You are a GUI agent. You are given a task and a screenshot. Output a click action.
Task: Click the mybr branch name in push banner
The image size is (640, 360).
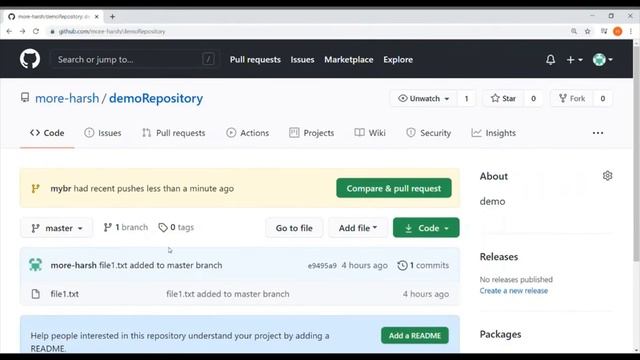pos(61,189)
